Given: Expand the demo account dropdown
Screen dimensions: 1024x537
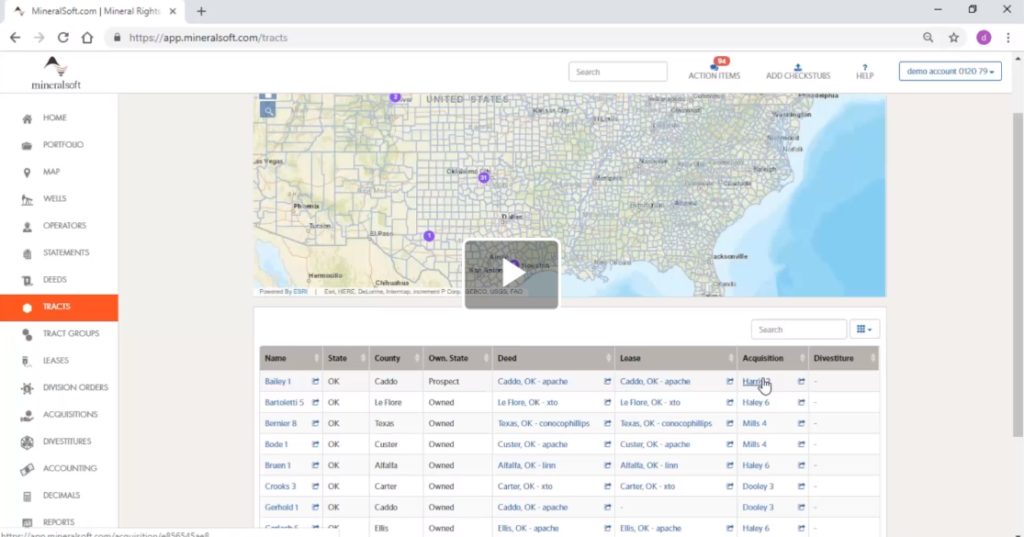Looking at the screenshot, I should (950, 71).
